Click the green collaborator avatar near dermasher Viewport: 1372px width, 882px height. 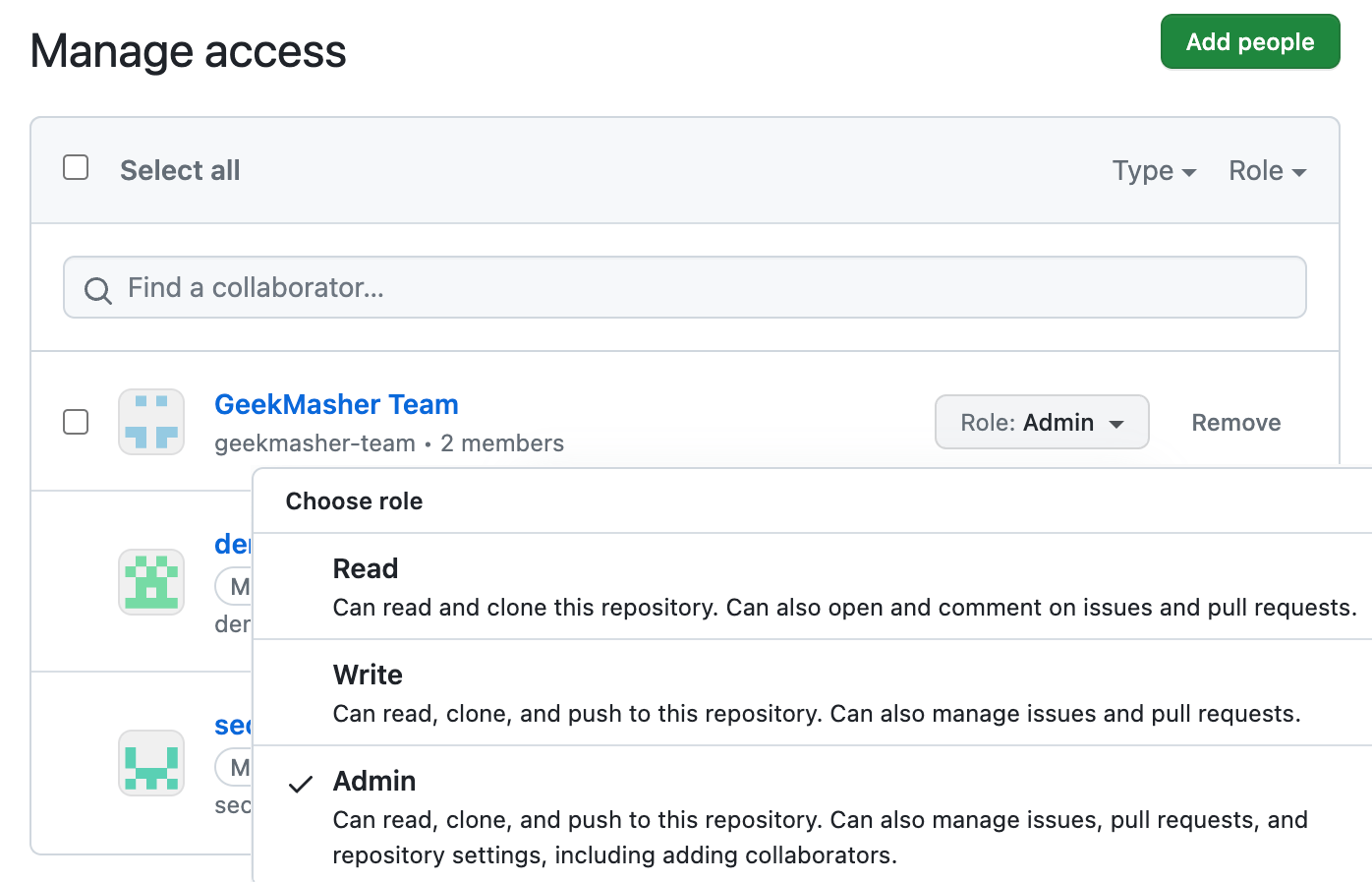click(x=150, y=583)
